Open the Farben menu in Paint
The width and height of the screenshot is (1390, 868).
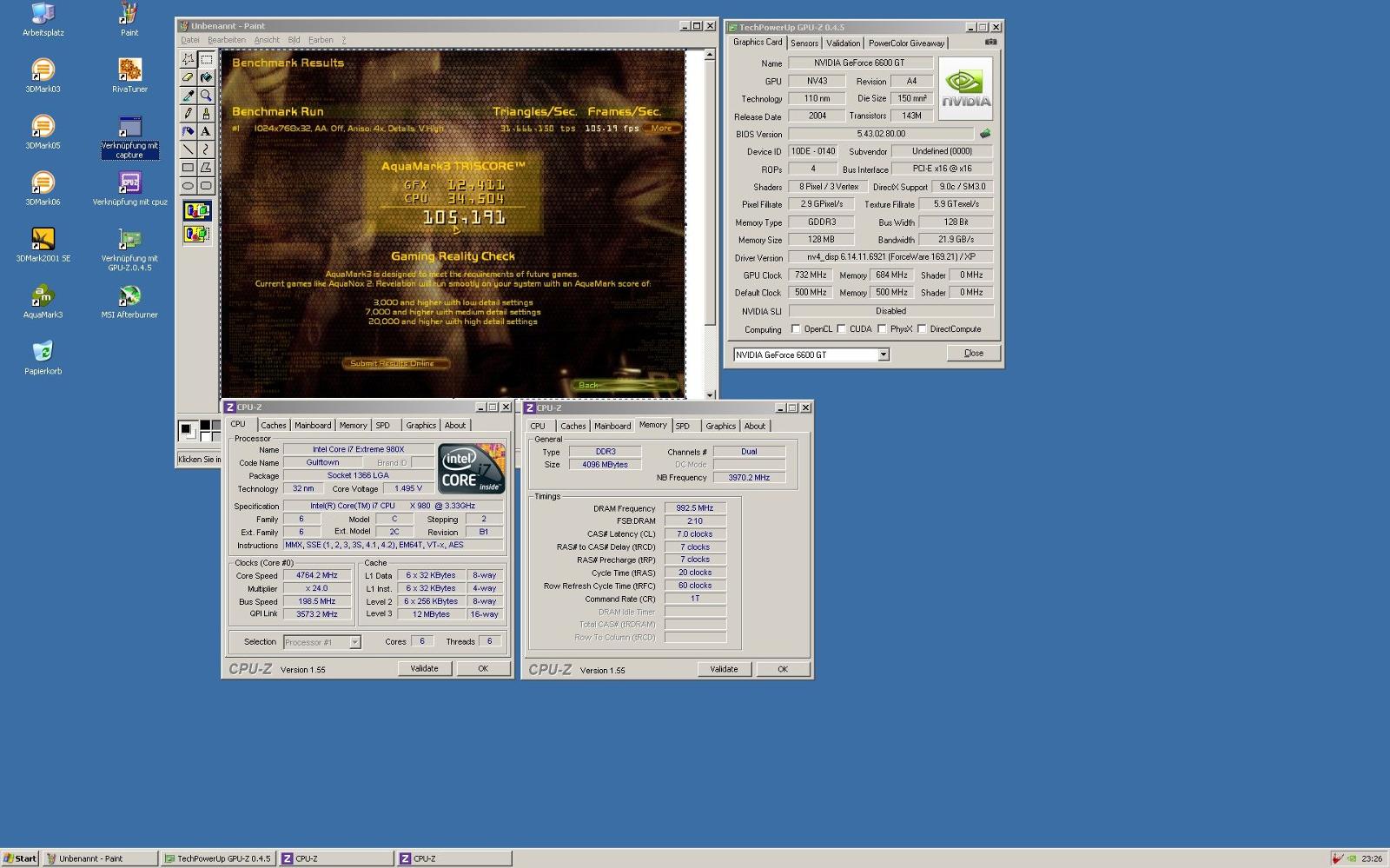321,40
